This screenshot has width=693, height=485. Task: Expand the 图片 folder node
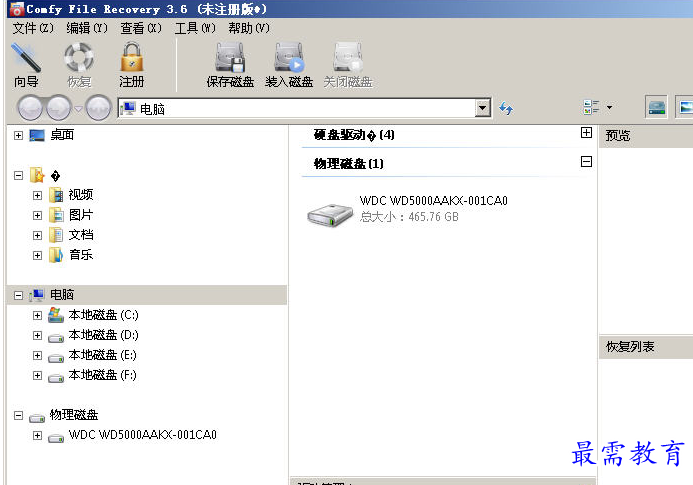click(x=37, y=215)
